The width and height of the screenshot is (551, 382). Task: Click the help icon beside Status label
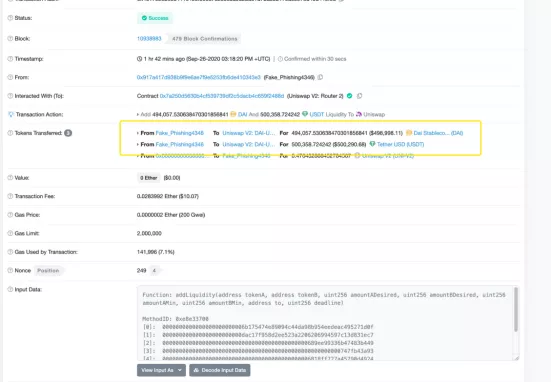click(x=10, y=18)
